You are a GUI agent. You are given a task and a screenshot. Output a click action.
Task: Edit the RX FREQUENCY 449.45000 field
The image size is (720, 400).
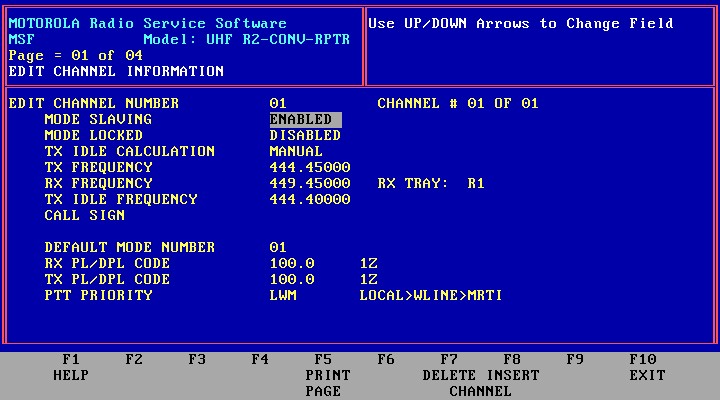point(310,183)
